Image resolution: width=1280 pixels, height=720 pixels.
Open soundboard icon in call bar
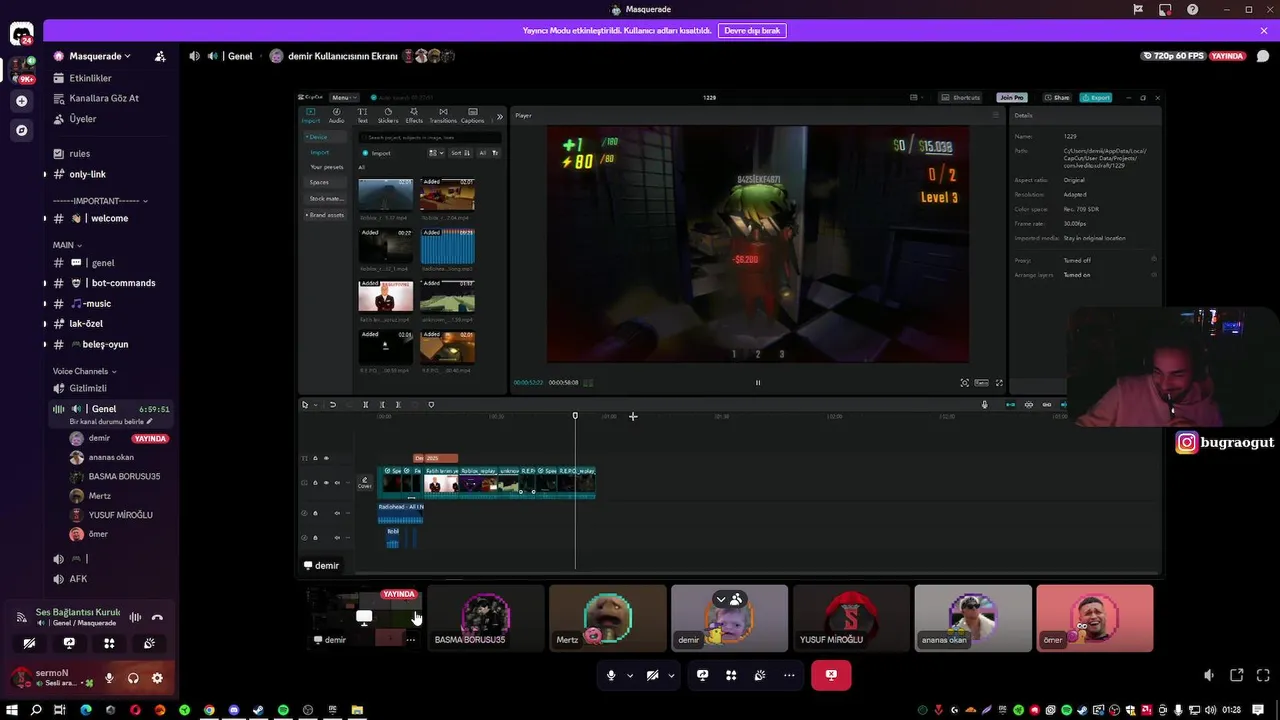tap(760, 675)
